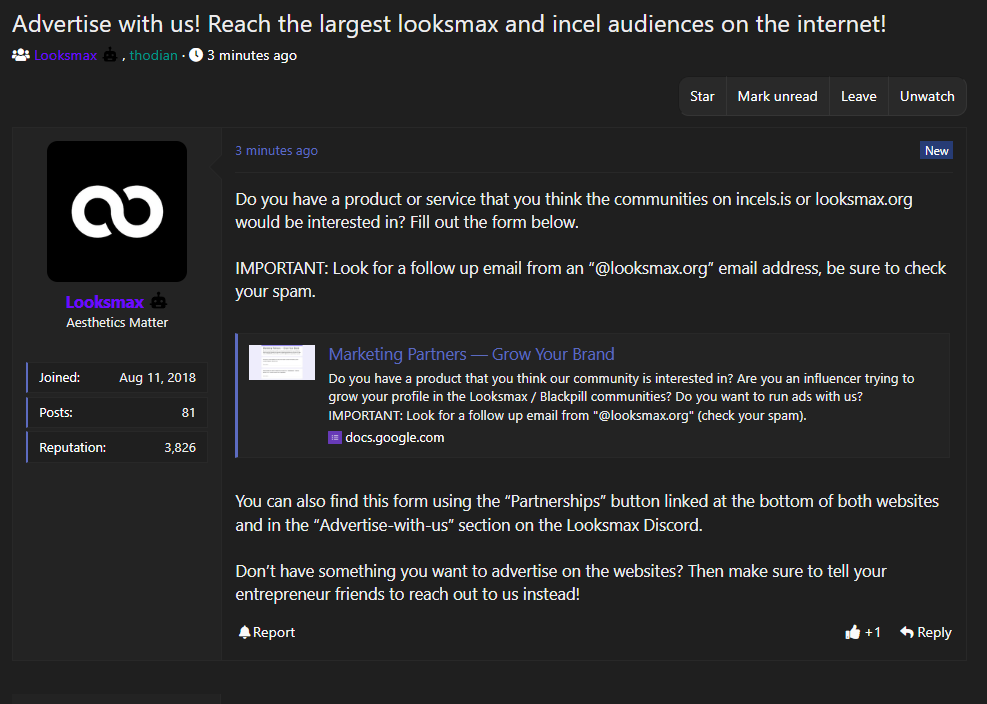Open Looksmax profile from header participants
The image size is (987, 704).
(65, 55)
